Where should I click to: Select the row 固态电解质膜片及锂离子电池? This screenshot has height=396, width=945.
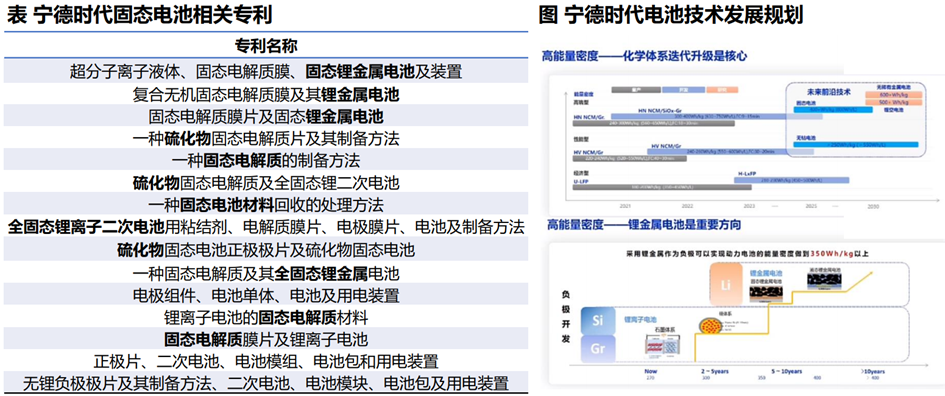266,338
